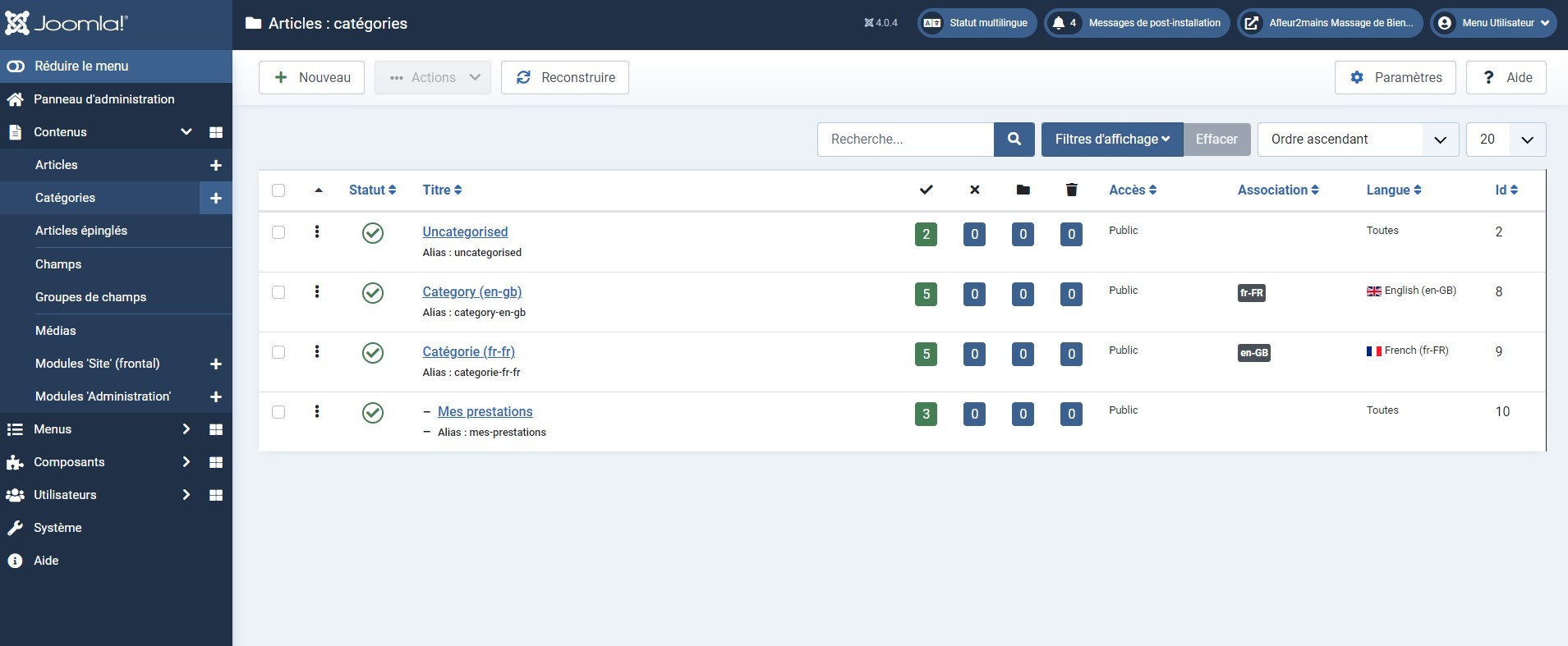Open Système in sidebar
The height and width of the screenshot is (646, 1568).
point(57,528)
